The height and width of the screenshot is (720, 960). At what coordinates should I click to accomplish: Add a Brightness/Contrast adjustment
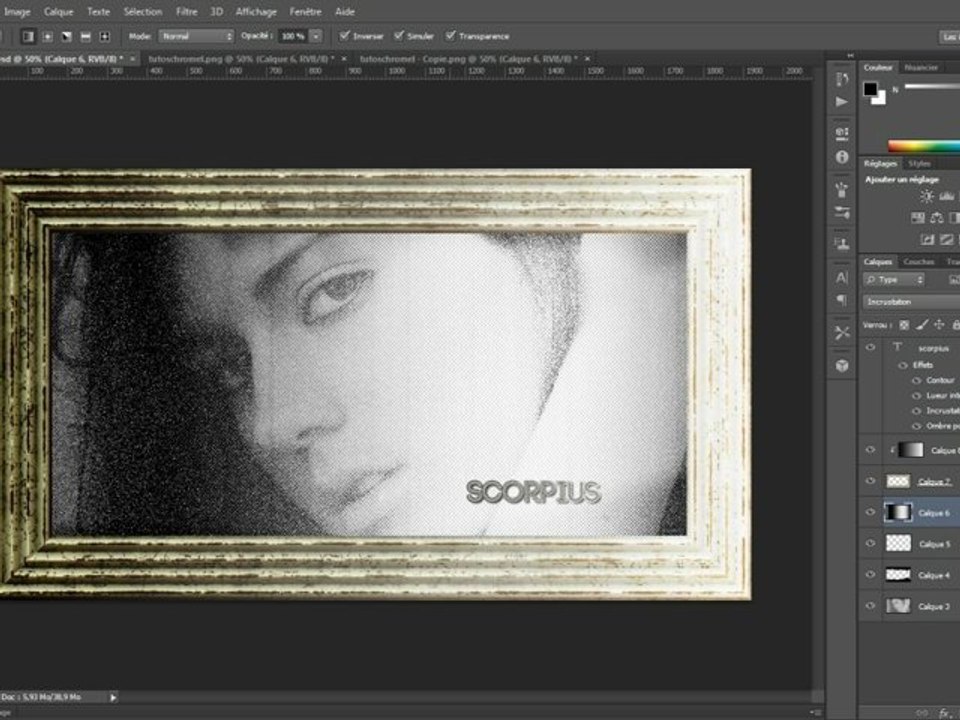[927, 197]
